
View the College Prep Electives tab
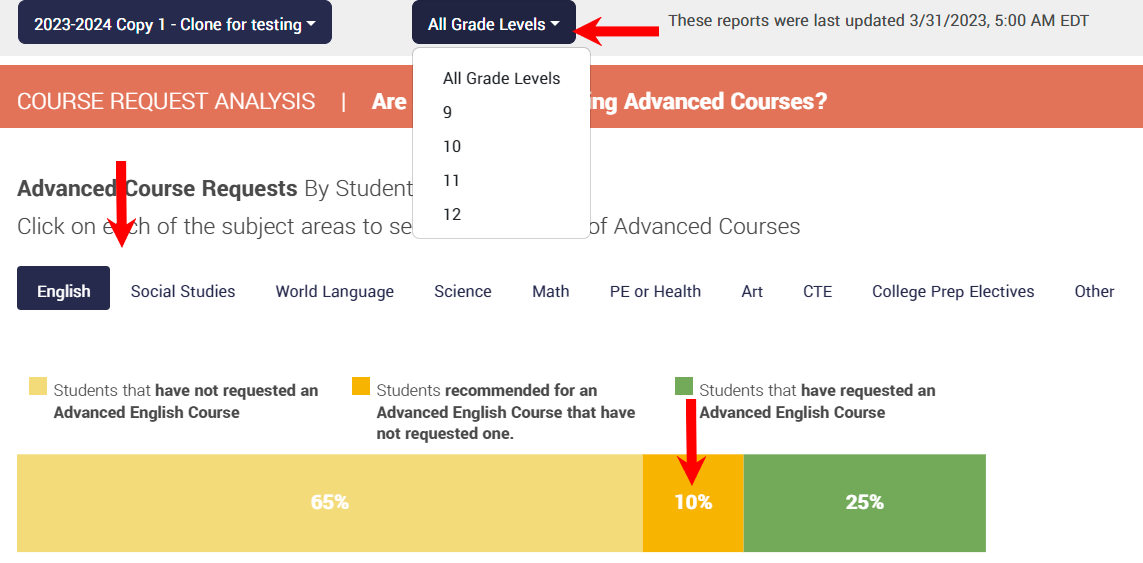pos(953,291)
